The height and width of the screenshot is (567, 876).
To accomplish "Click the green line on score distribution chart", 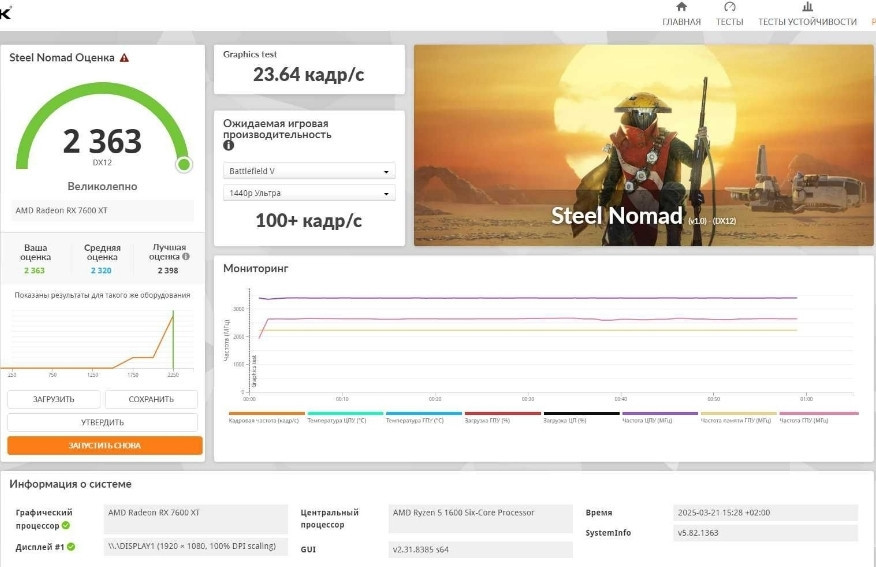I will (x=173, y=340).
